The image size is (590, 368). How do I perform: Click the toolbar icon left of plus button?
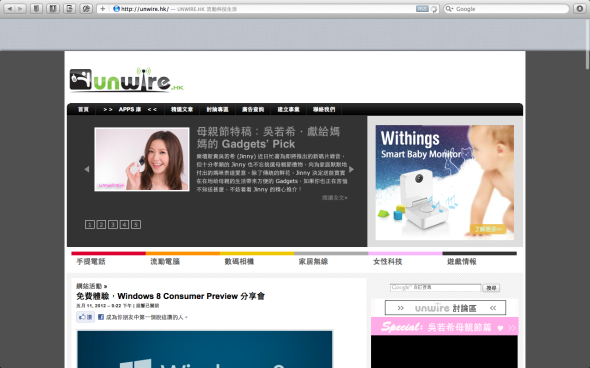[86, 8]
